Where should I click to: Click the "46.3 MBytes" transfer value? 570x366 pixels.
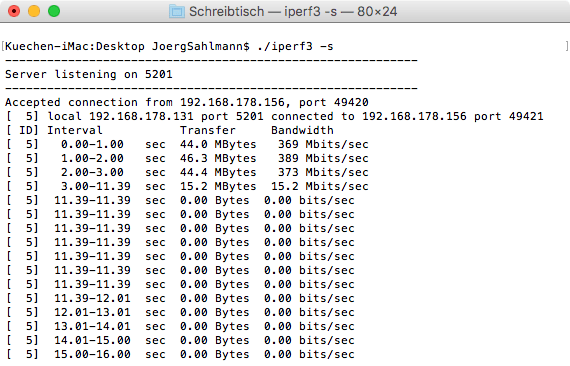[218, 158]
